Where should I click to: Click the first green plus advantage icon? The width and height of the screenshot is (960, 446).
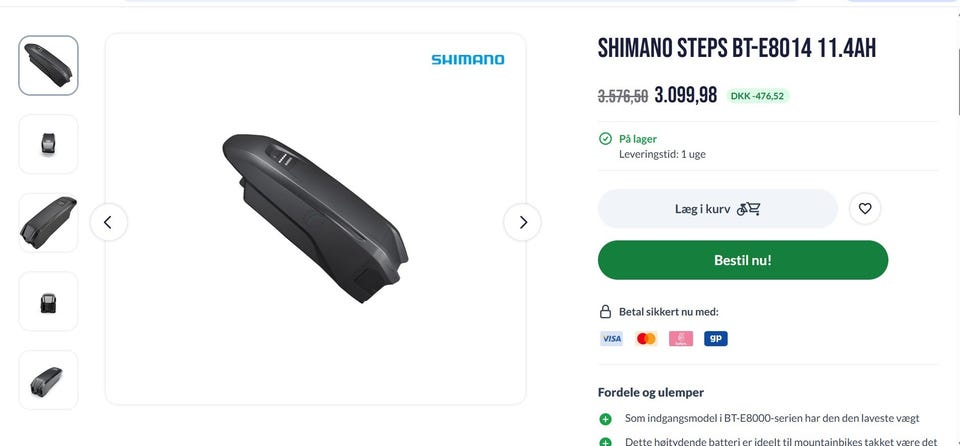click(605, 419)
